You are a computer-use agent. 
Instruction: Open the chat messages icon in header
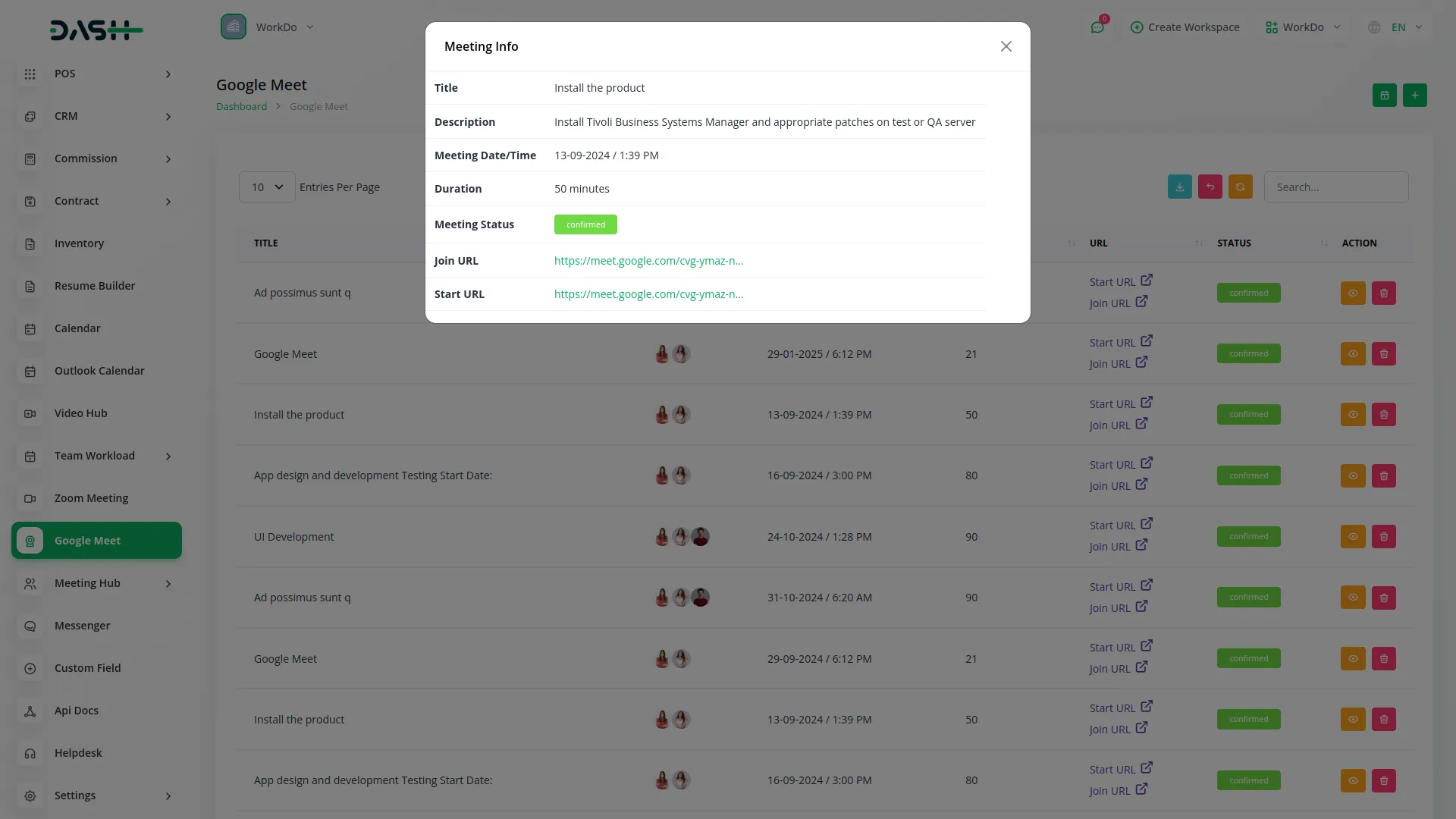point(1097,27)
